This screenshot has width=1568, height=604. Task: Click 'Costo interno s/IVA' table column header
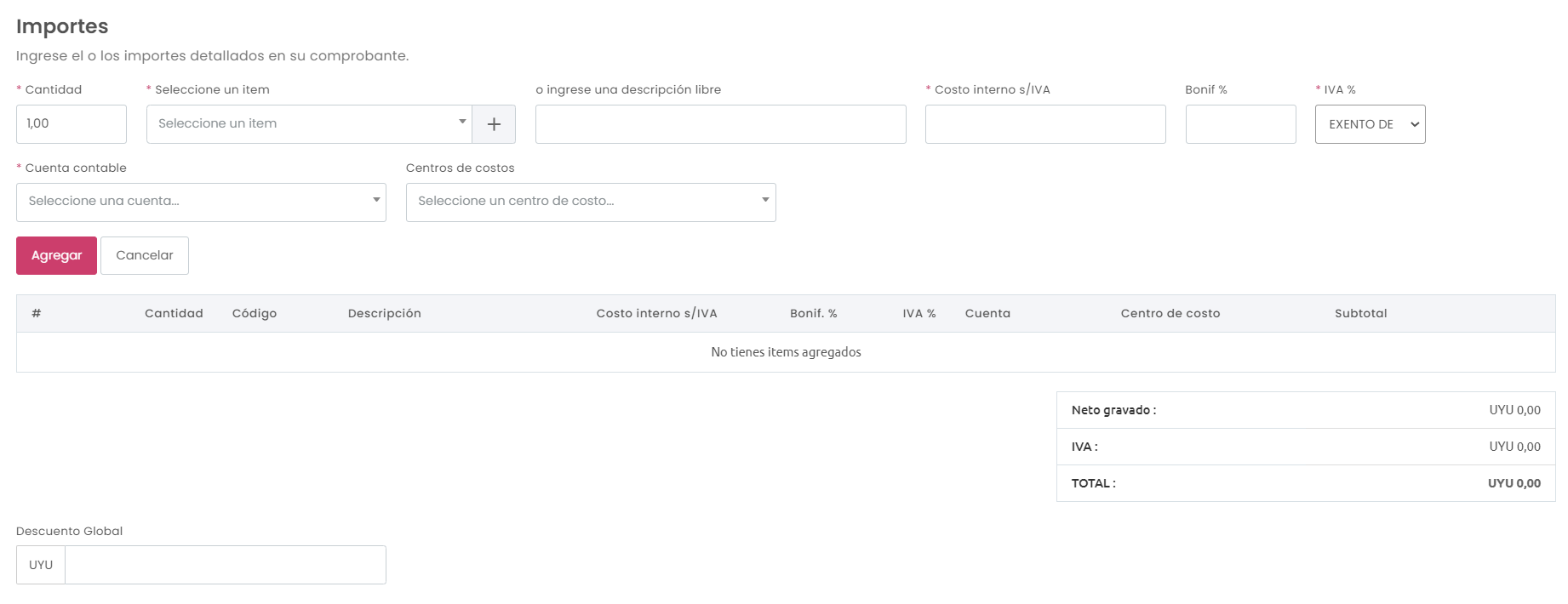[657, 313]
